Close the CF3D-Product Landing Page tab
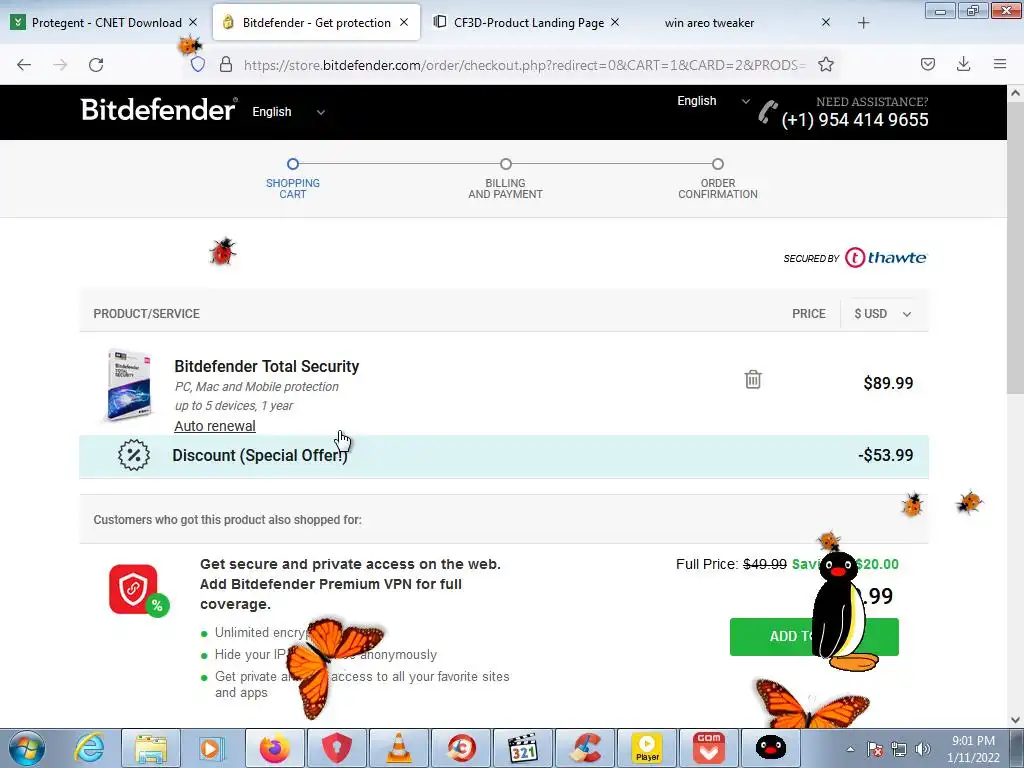Viewport: 1024px width, 768px height. tap(615, 22)
